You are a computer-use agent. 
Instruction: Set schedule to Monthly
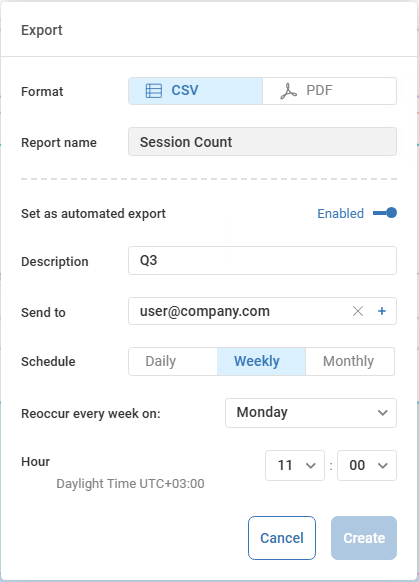click(350, 361)
